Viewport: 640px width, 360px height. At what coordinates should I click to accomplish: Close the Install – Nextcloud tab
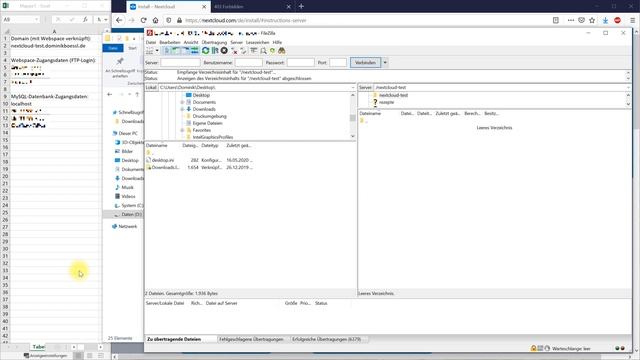tap(204, 7)
